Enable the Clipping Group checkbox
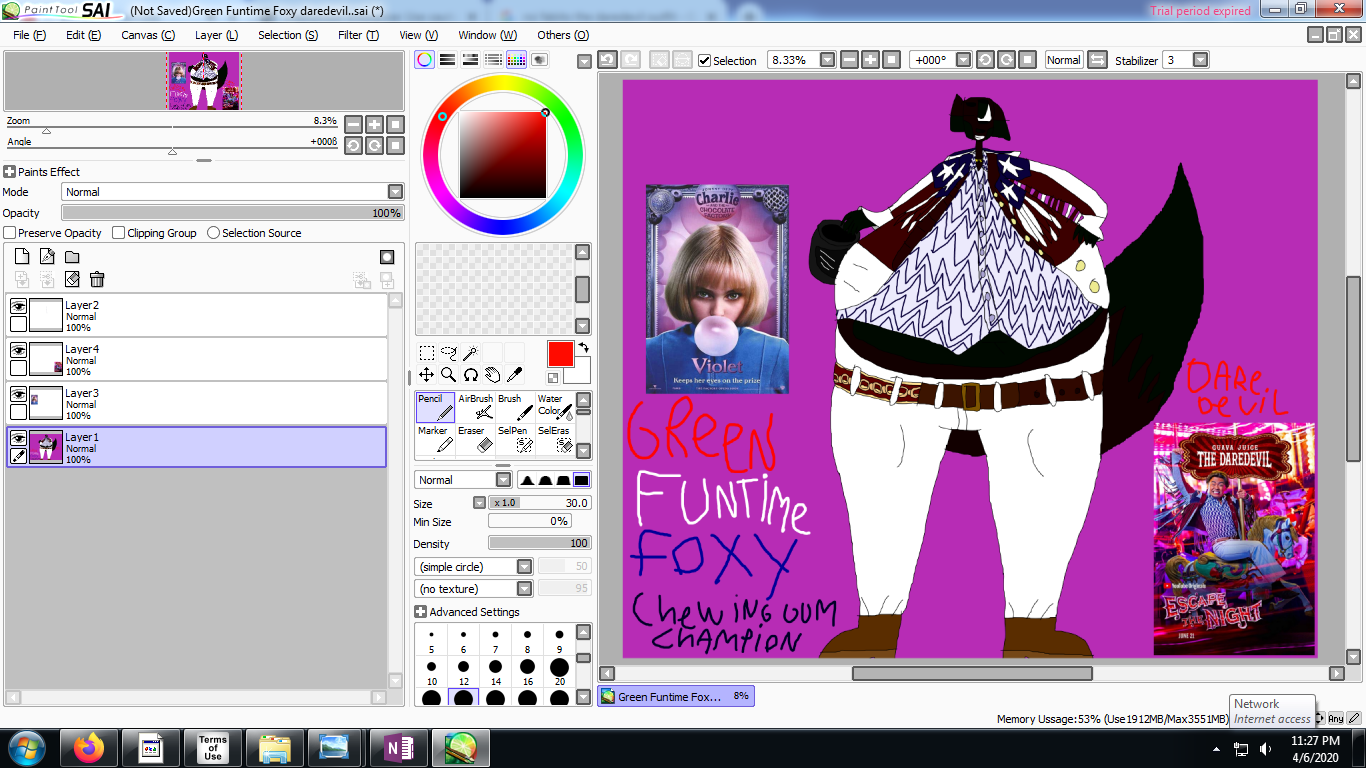The image size is (1366, 768). tap(119, 233)
